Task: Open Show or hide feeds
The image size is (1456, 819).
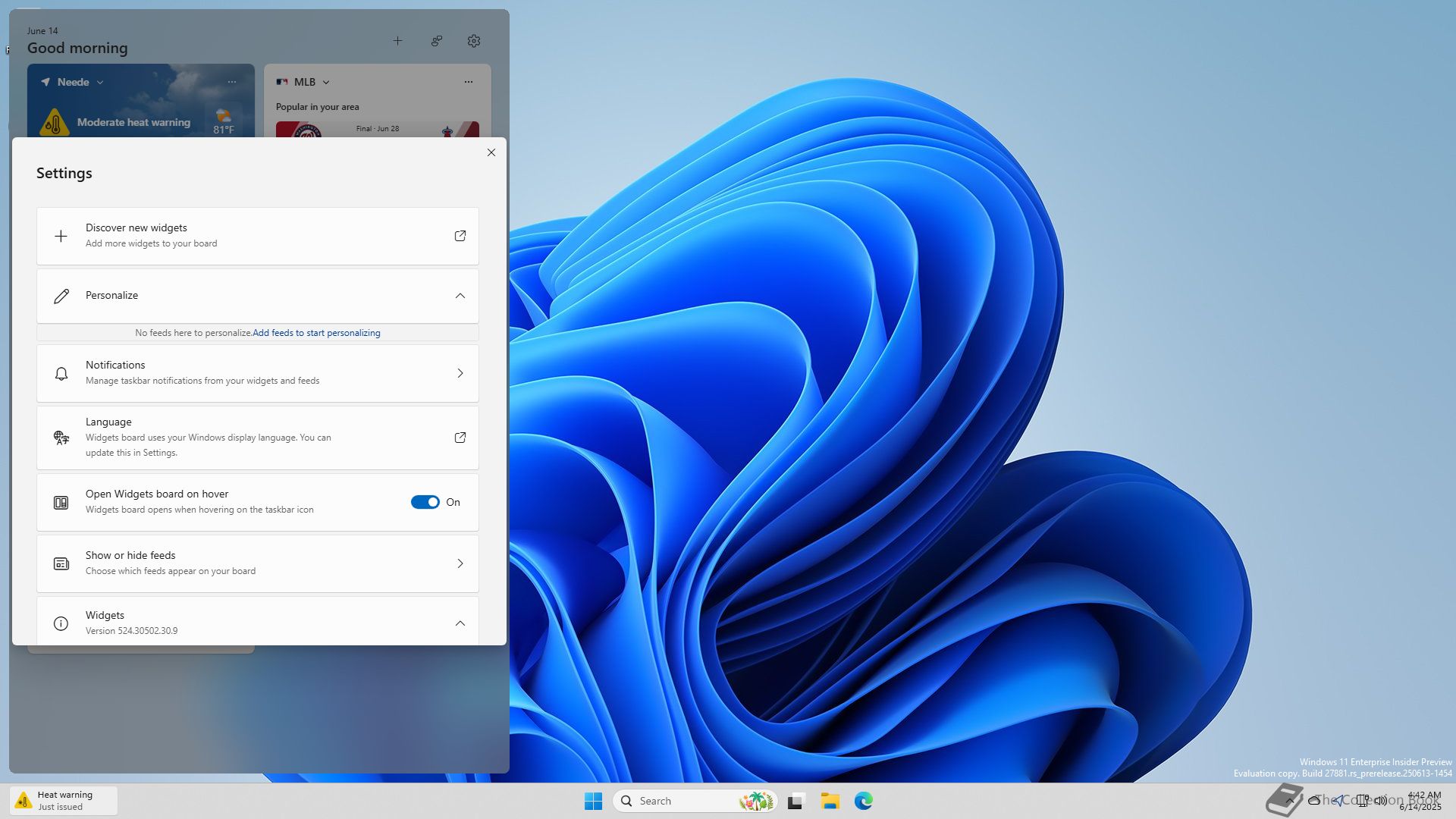Action: click(258, 563)
